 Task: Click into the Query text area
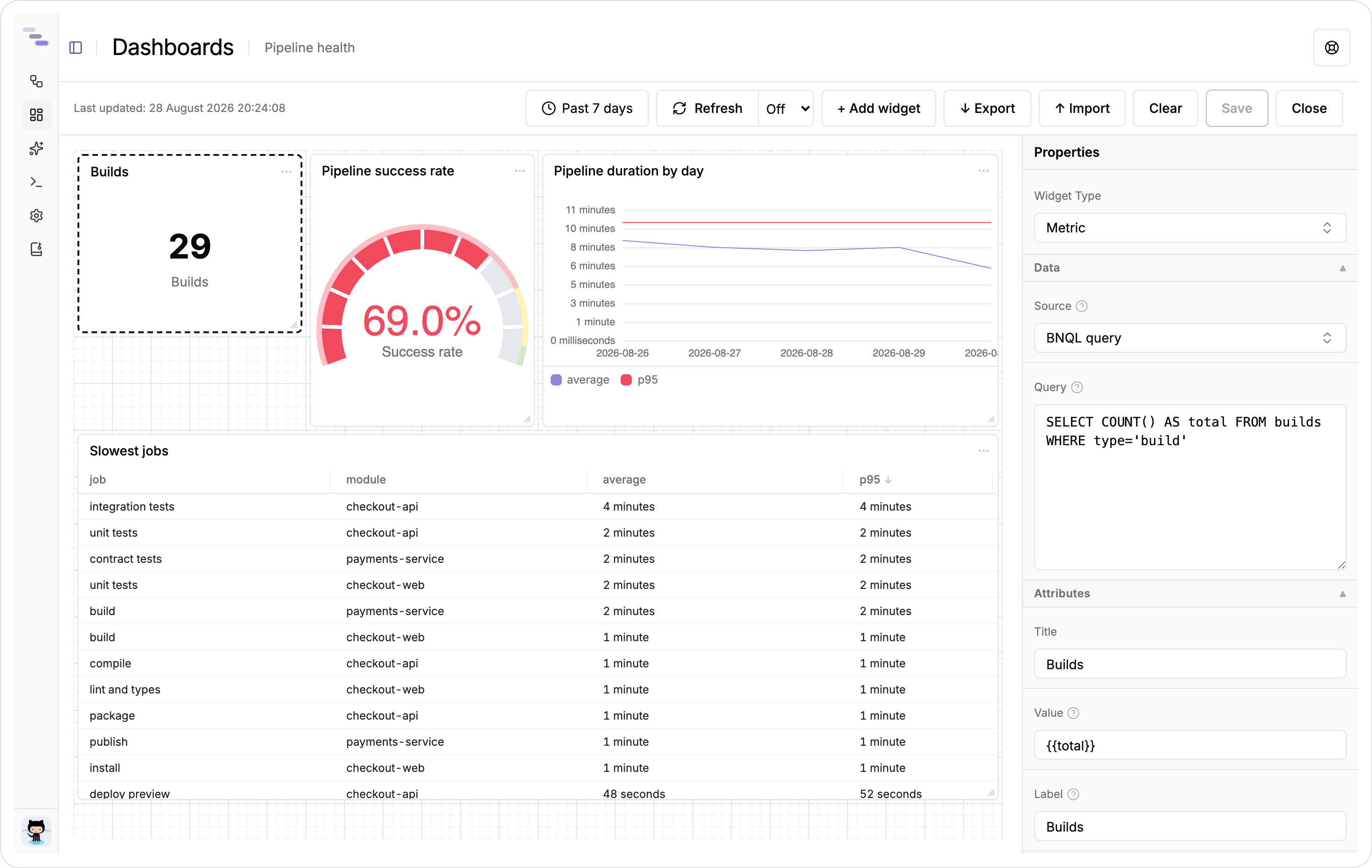(1190, 487)
